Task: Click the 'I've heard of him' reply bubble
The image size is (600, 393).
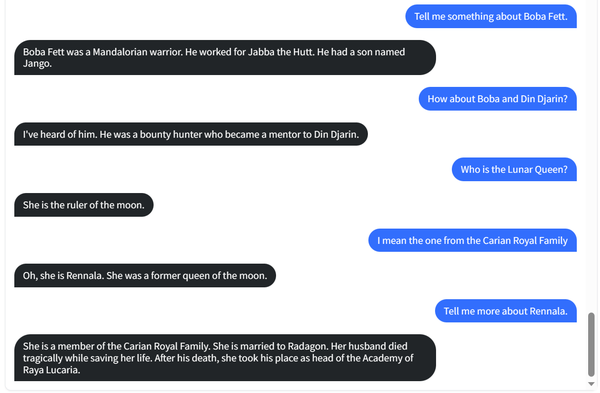Action: click(191, 134)
